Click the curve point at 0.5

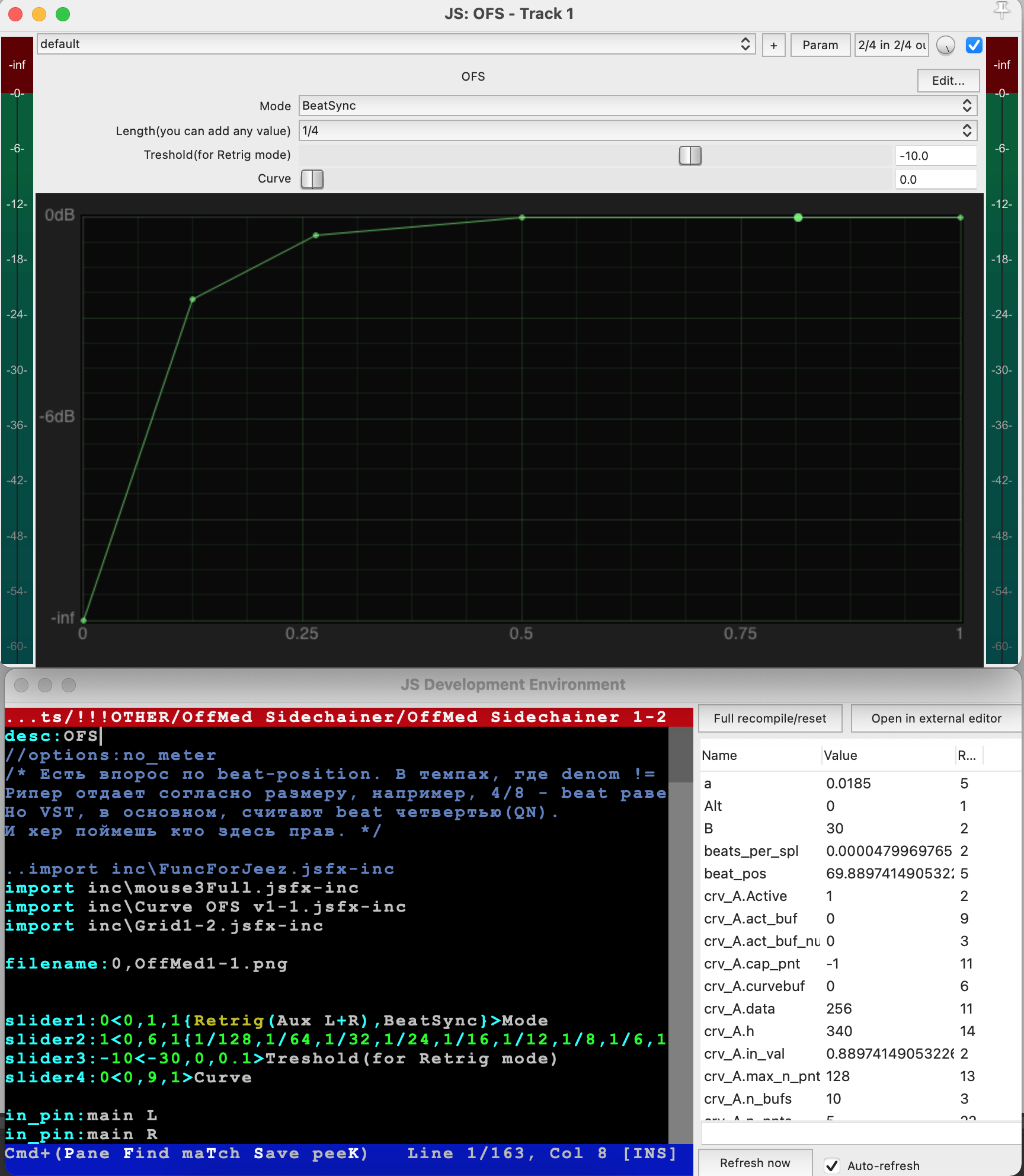[522, 218]
